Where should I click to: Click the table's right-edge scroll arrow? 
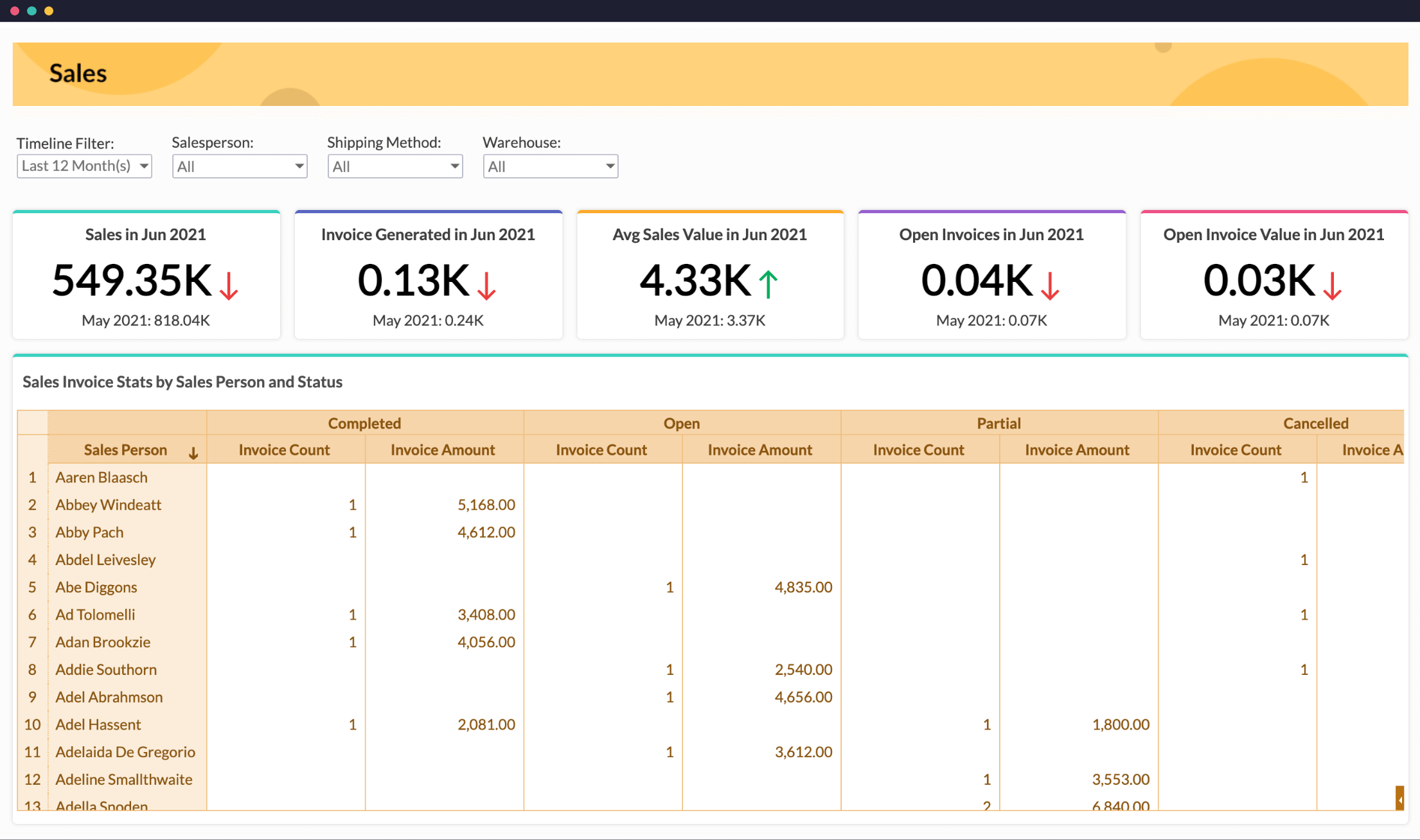1399,798
